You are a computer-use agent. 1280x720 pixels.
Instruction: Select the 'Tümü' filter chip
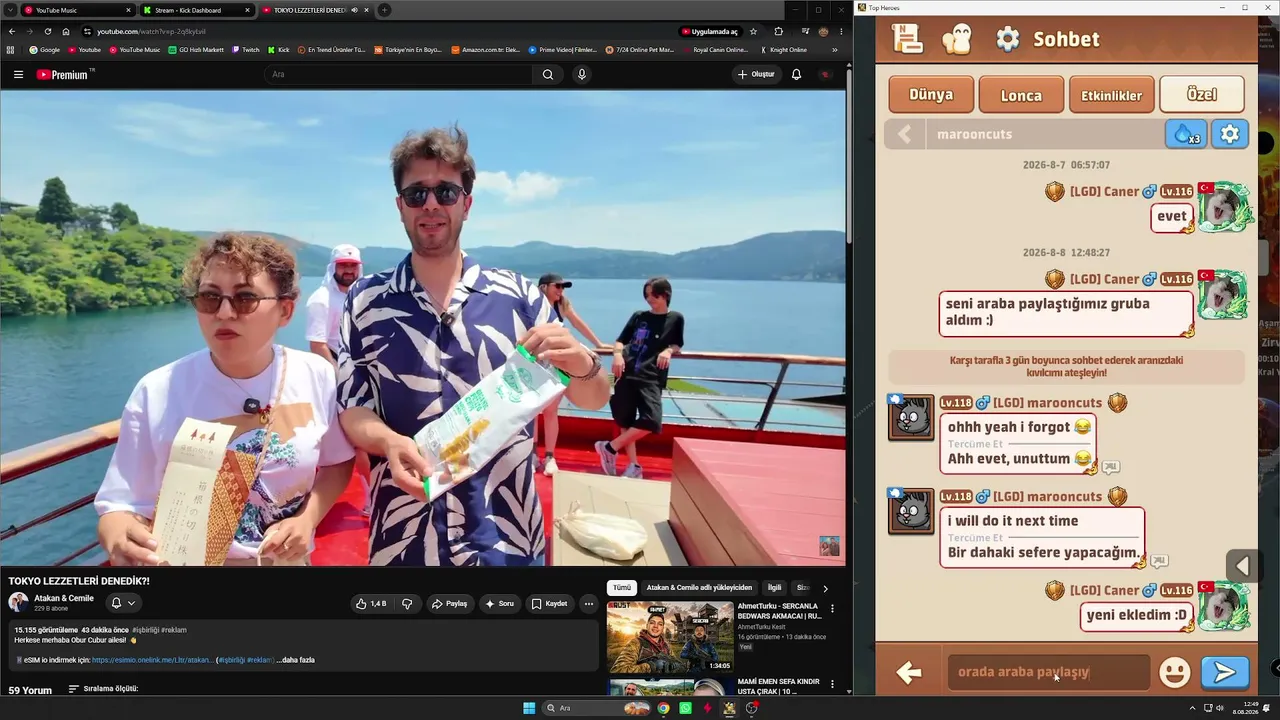pyautogui.click(x=622, y=588)
